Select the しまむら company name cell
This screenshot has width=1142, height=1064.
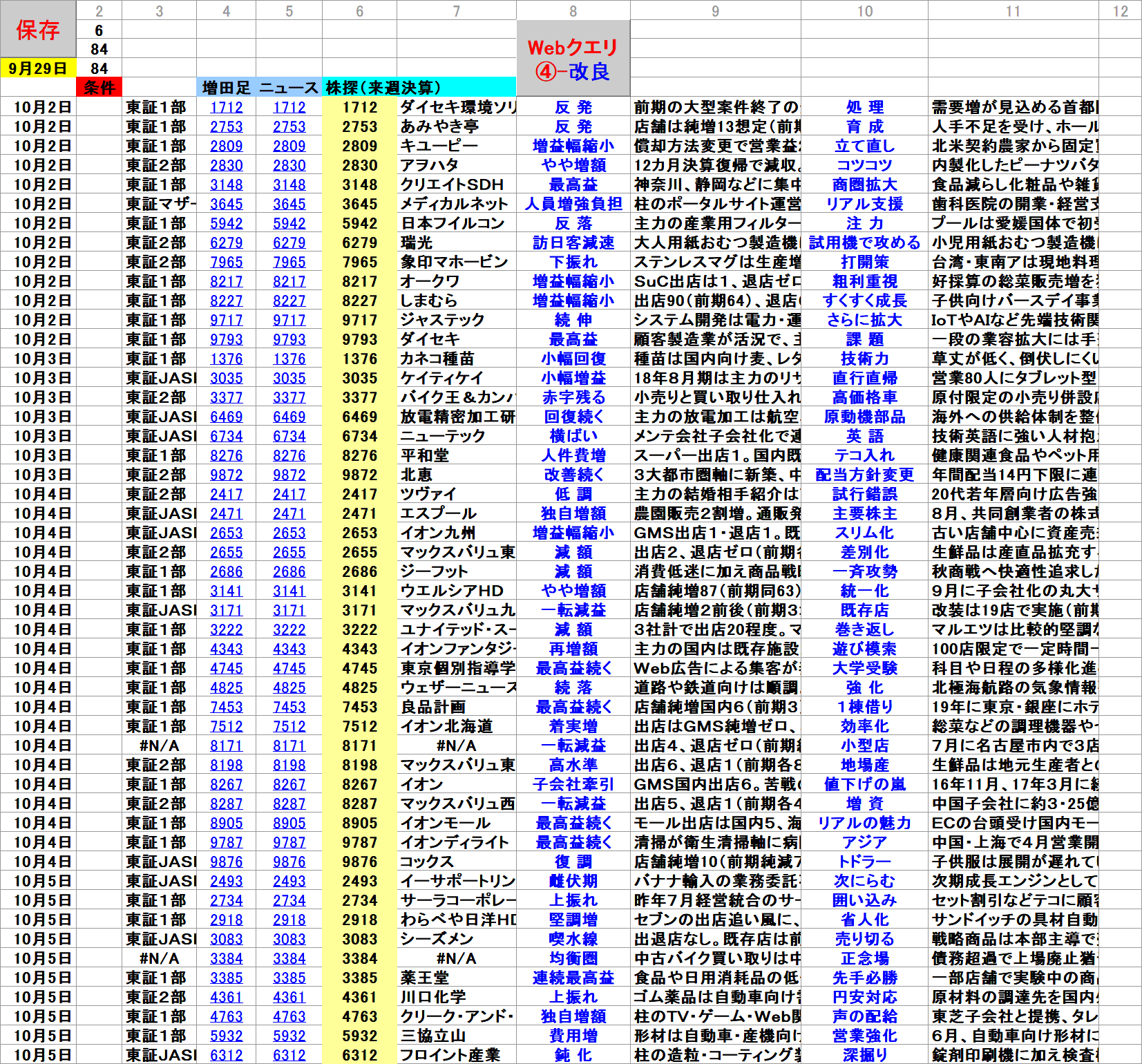(457, 301)
